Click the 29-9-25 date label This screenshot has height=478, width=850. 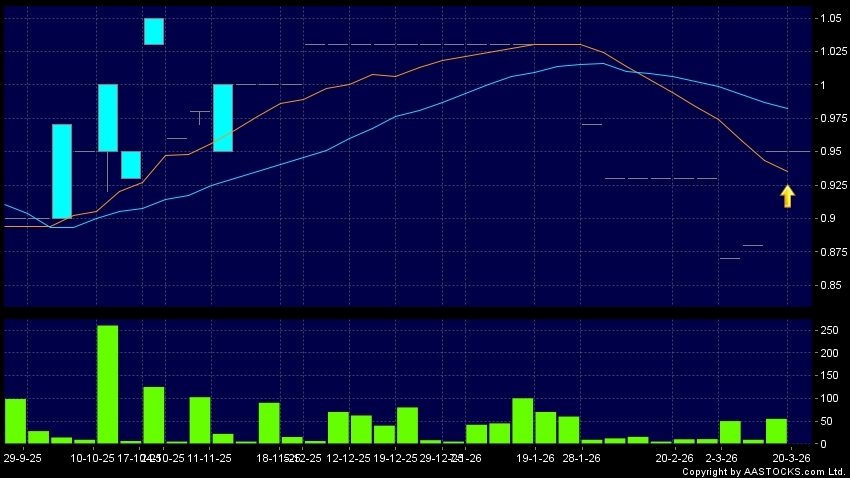click(23, 456)
